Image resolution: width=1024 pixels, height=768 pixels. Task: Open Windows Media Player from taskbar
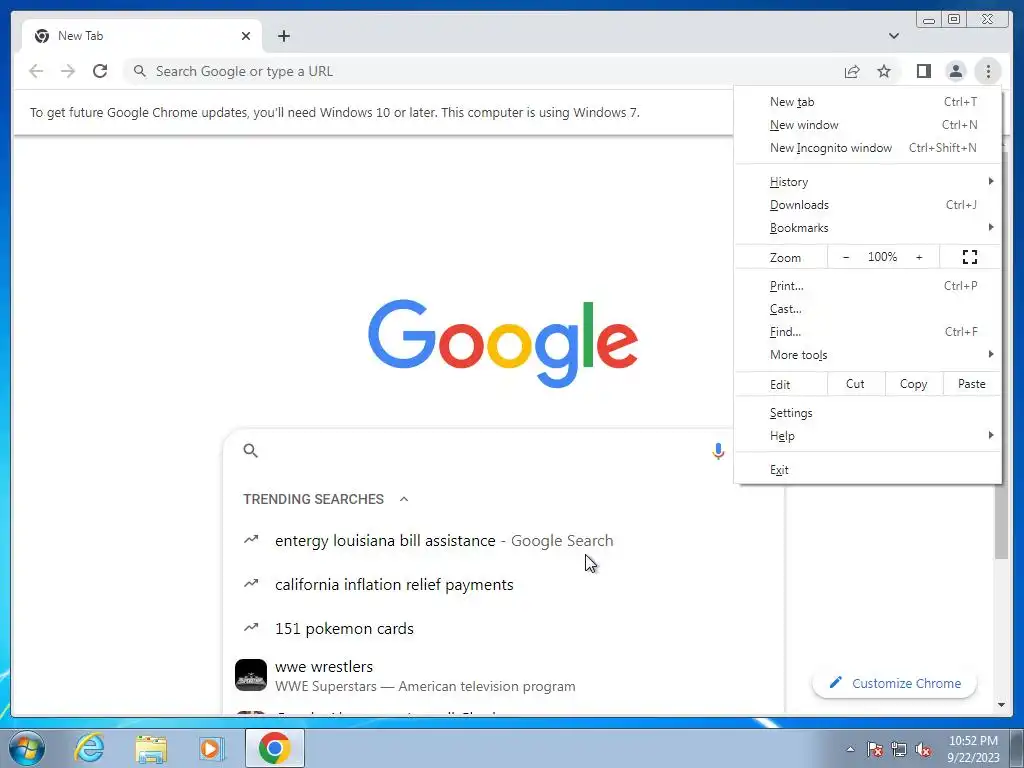pyautogui.click(x=212, y=748)
